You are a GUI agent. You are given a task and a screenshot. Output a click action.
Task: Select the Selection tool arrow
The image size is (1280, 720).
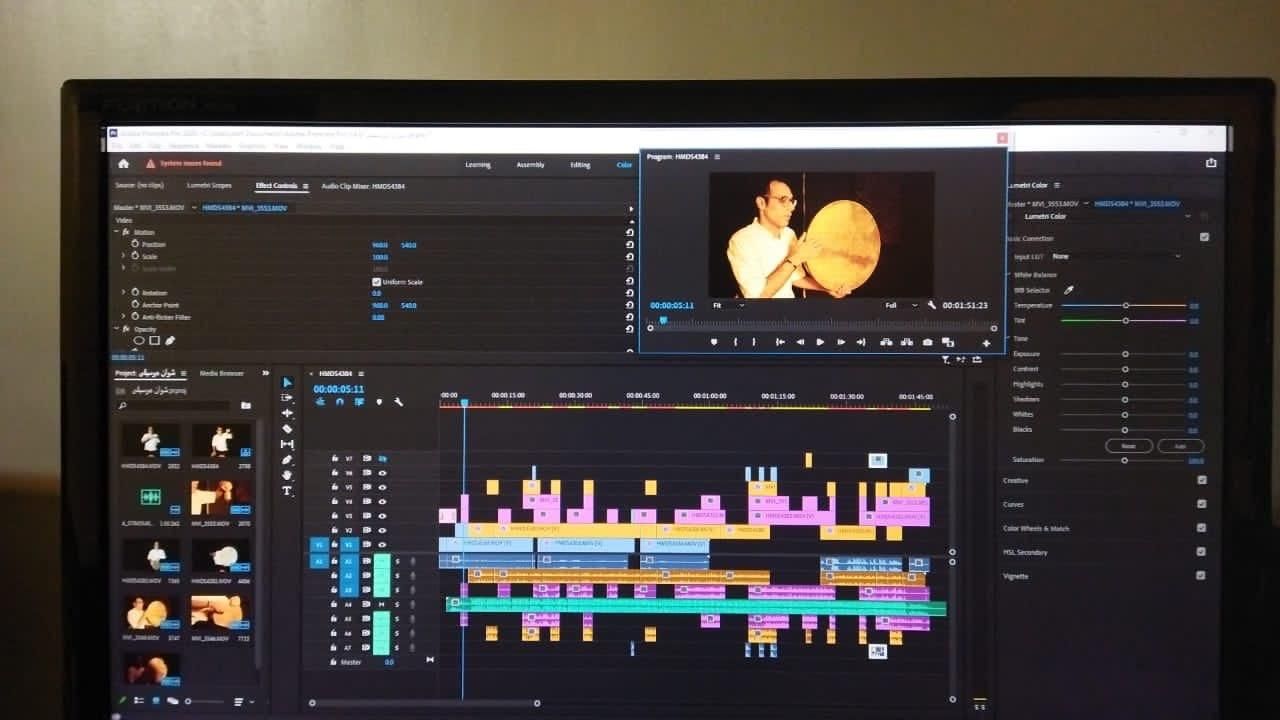(287, 382)
